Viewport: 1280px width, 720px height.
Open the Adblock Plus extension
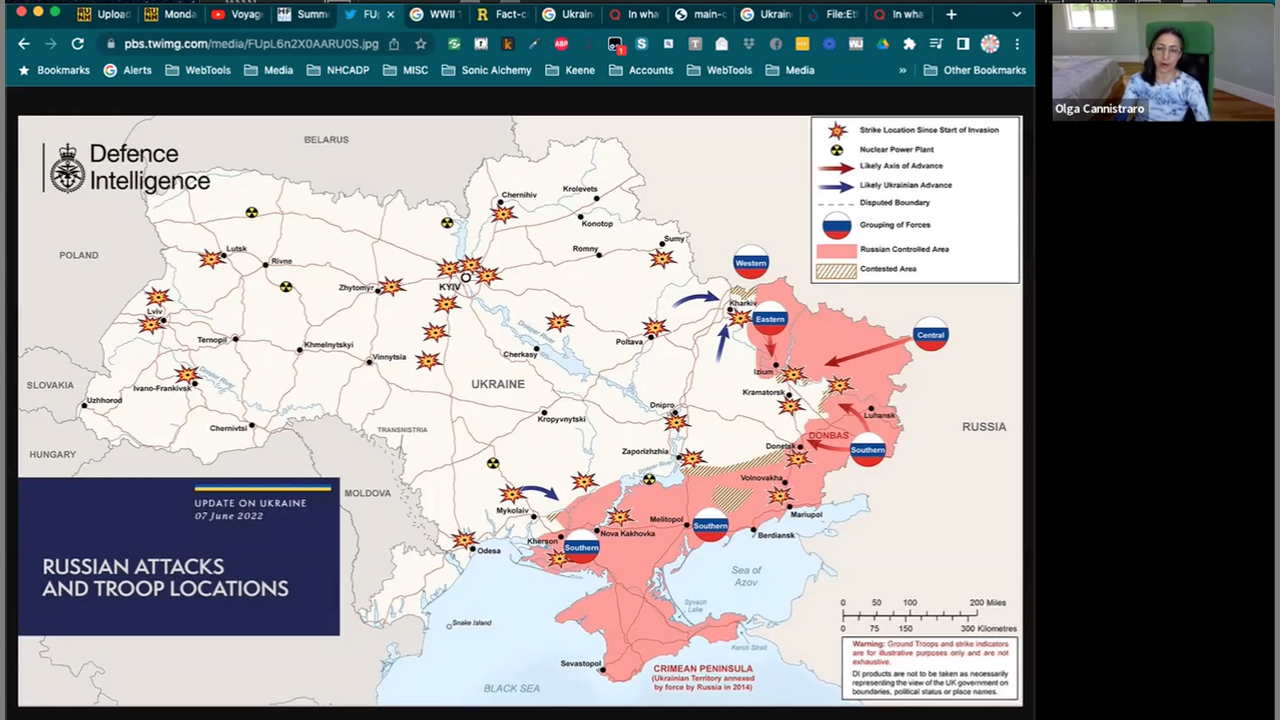coord(561,44)
